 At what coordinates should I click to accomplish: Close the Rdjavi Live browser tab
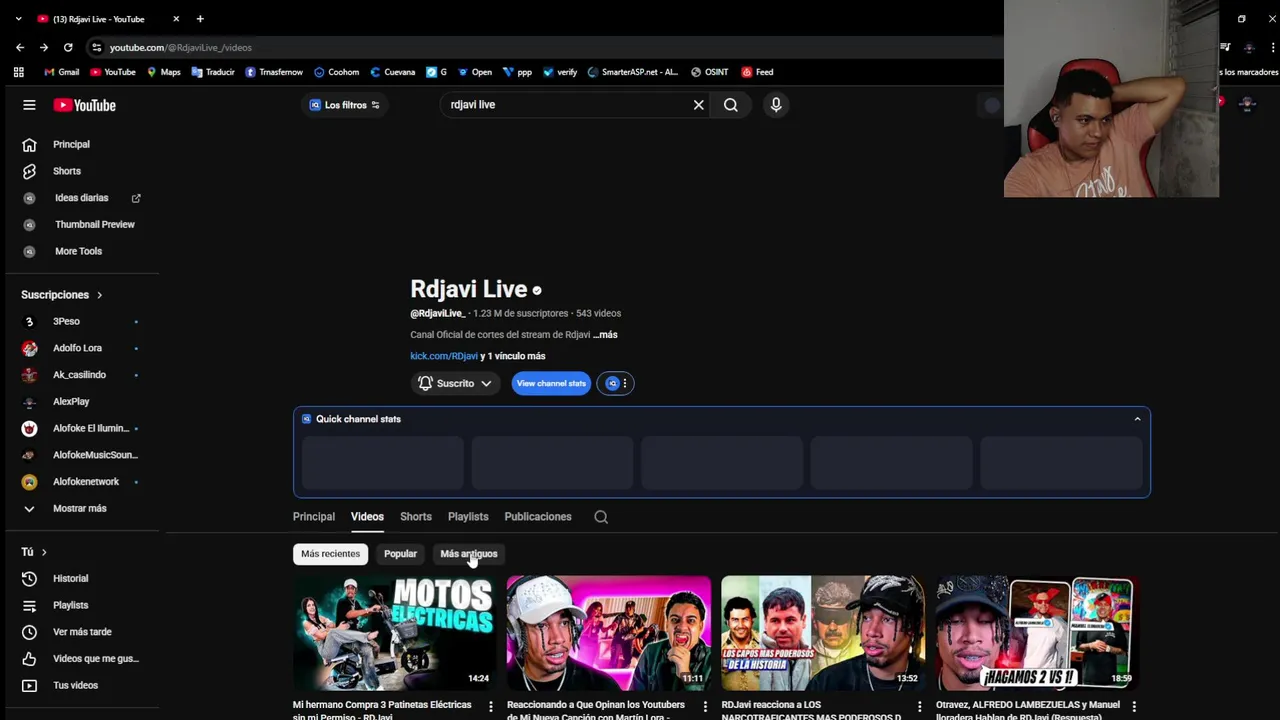[x=176, y=19]
